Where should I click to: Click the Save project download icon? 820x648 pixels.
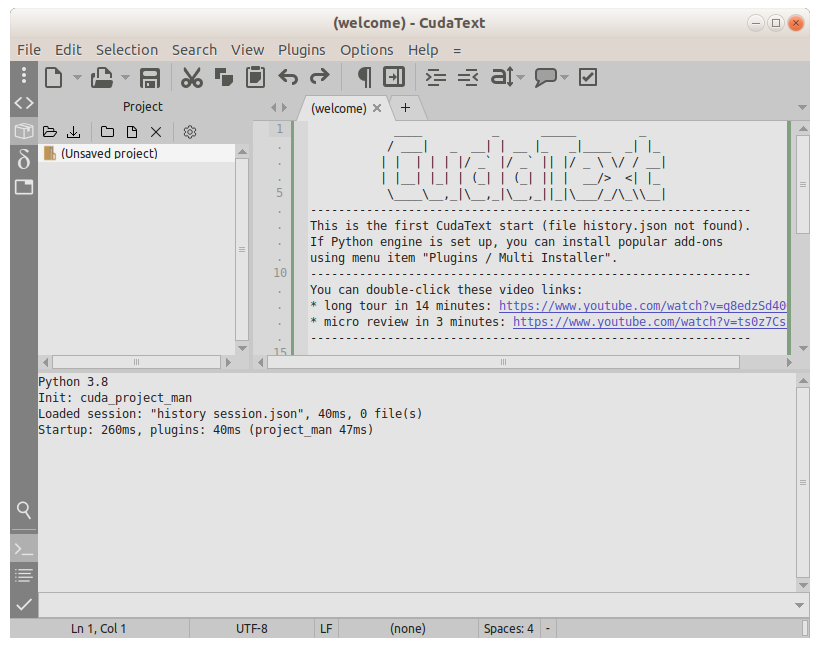click(x=74, y=132)
